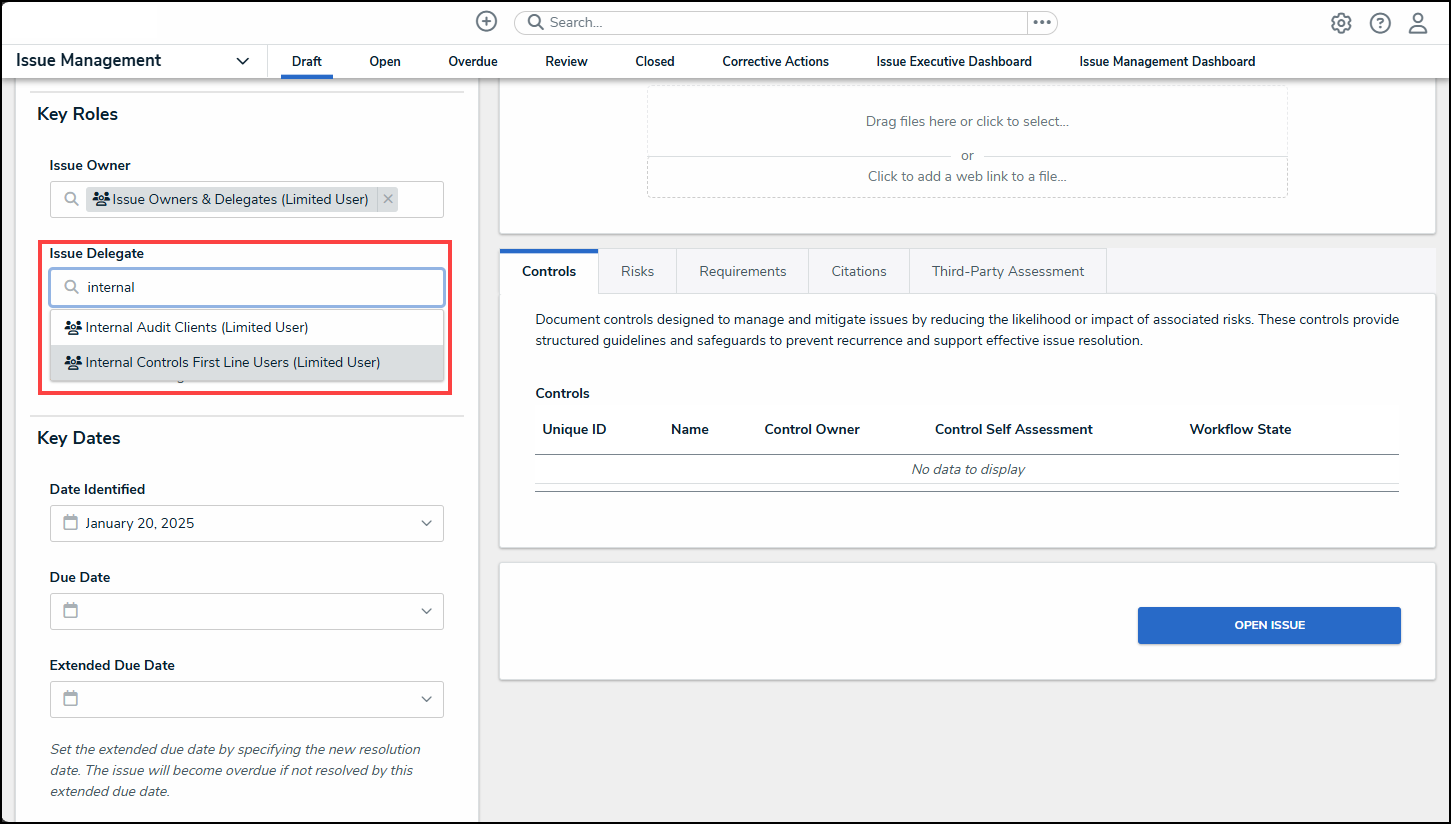Open the Corrective Actions tab
The width and height of the screenshot is (1451, 824).
(x=775, y=61)
